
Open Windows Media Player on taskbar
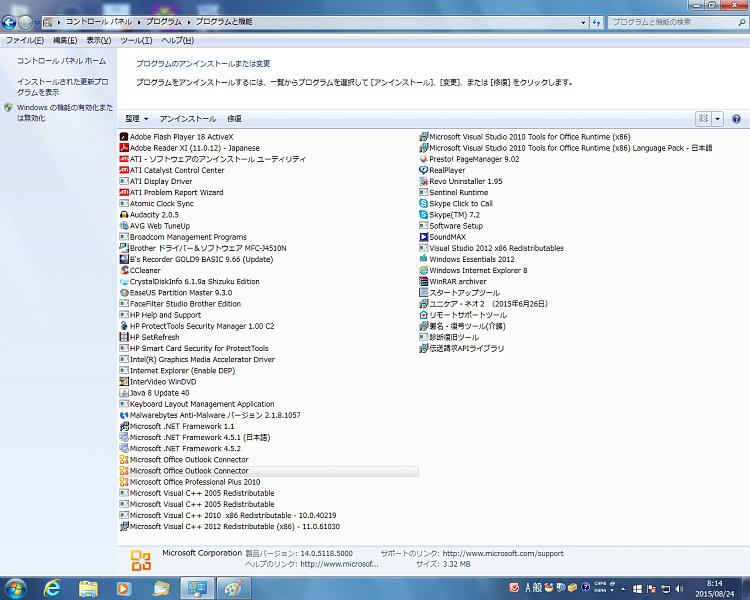point(124,588)
